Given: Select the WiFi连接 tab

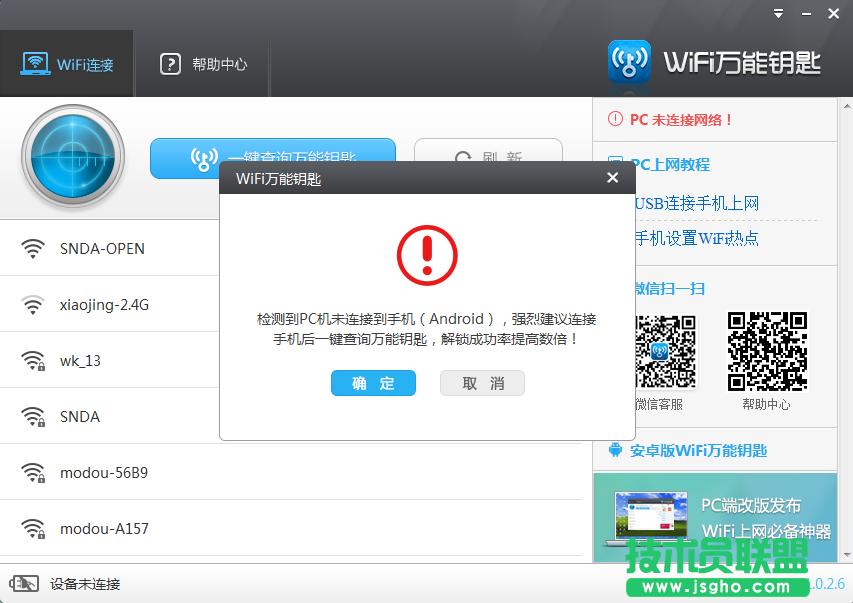Looking at the screenshot, I should (x=67, y=62).
